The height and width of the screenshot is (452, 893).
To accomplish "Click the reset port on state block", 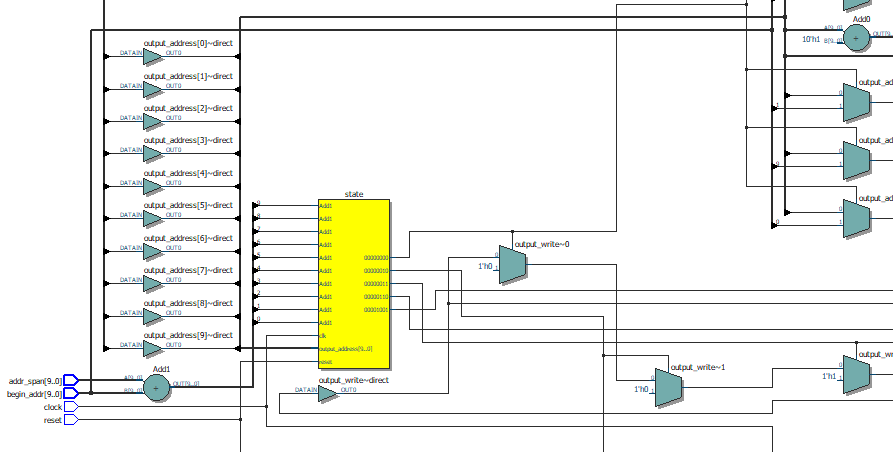I will pos(326,361).
